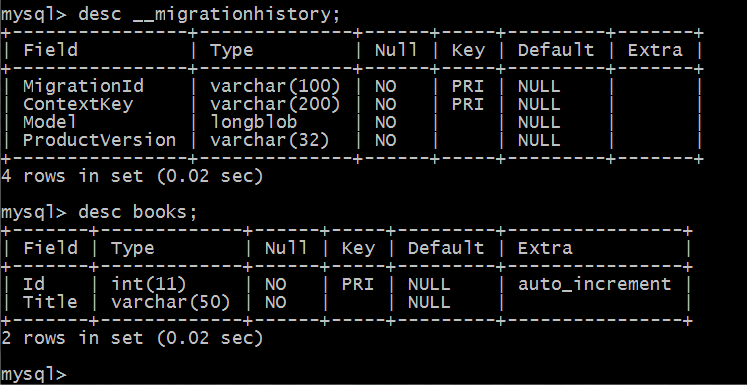Click varchar(32) type entry
Viewport: 747px width, 385px height.
point(270,141)
